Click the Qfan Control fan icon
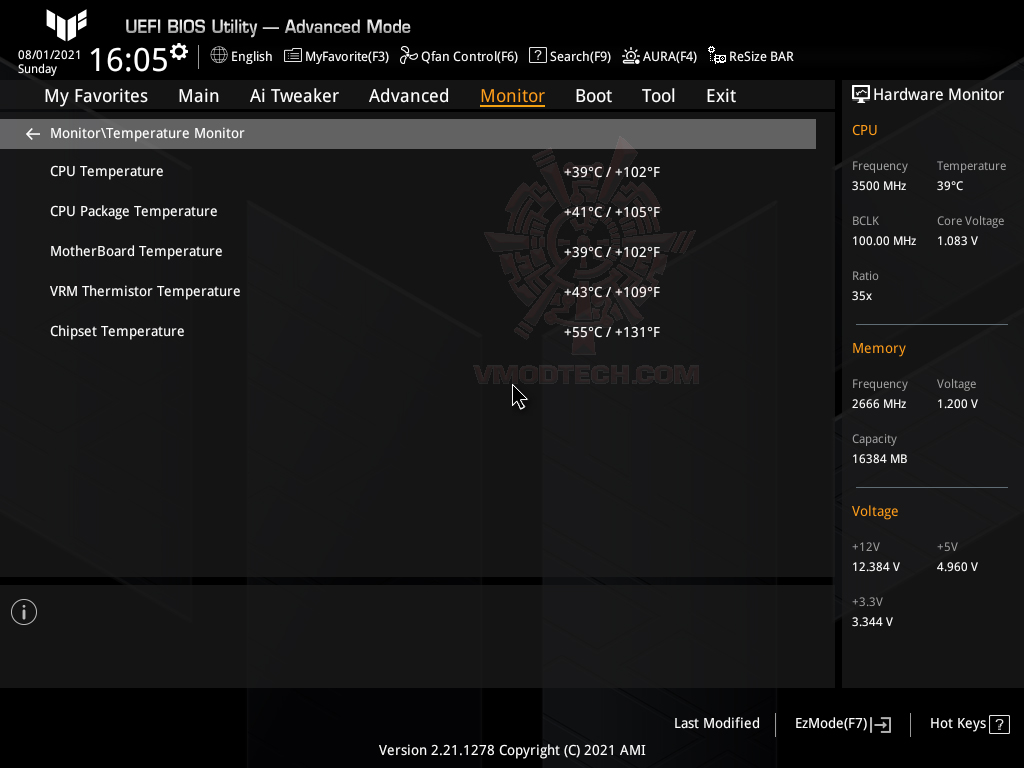This screenshot has width=1024, height=768. point(408,56)
